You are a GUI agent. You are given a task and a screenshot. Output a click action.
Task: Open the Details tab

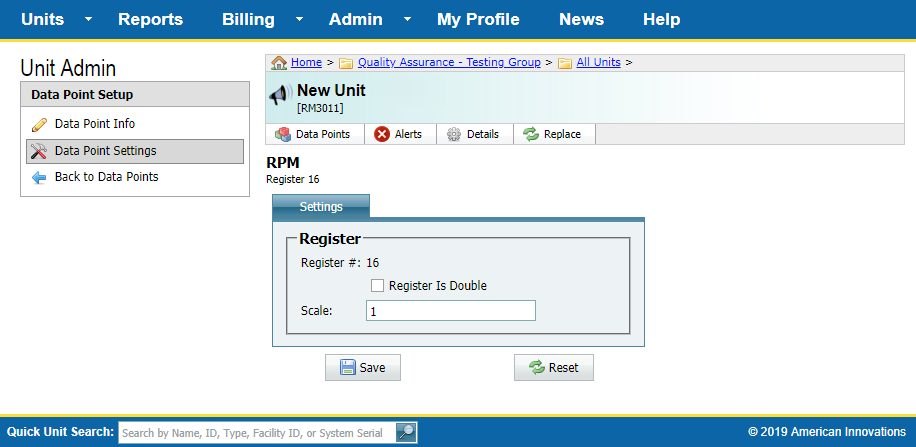click(x=475, y=134)
